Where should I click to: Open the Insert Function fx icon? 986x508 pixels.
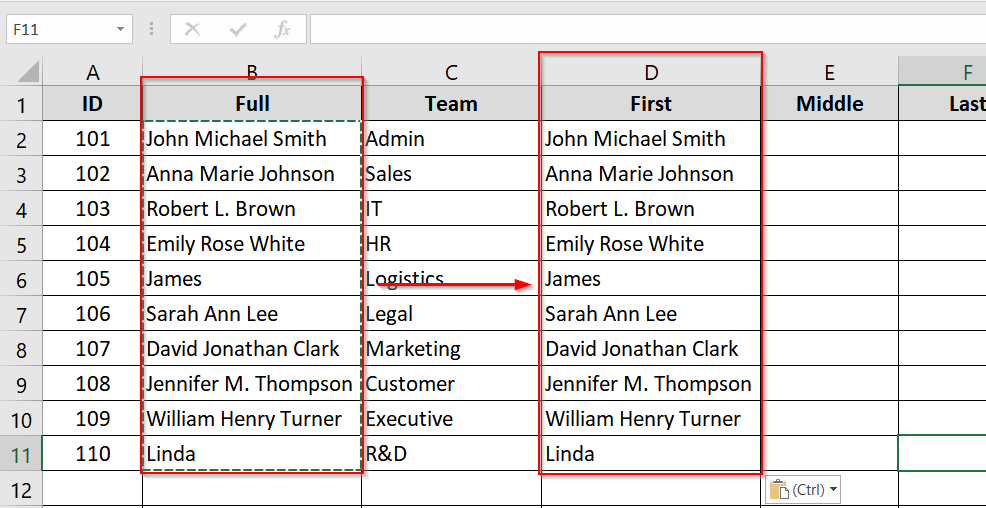(283, 30)
